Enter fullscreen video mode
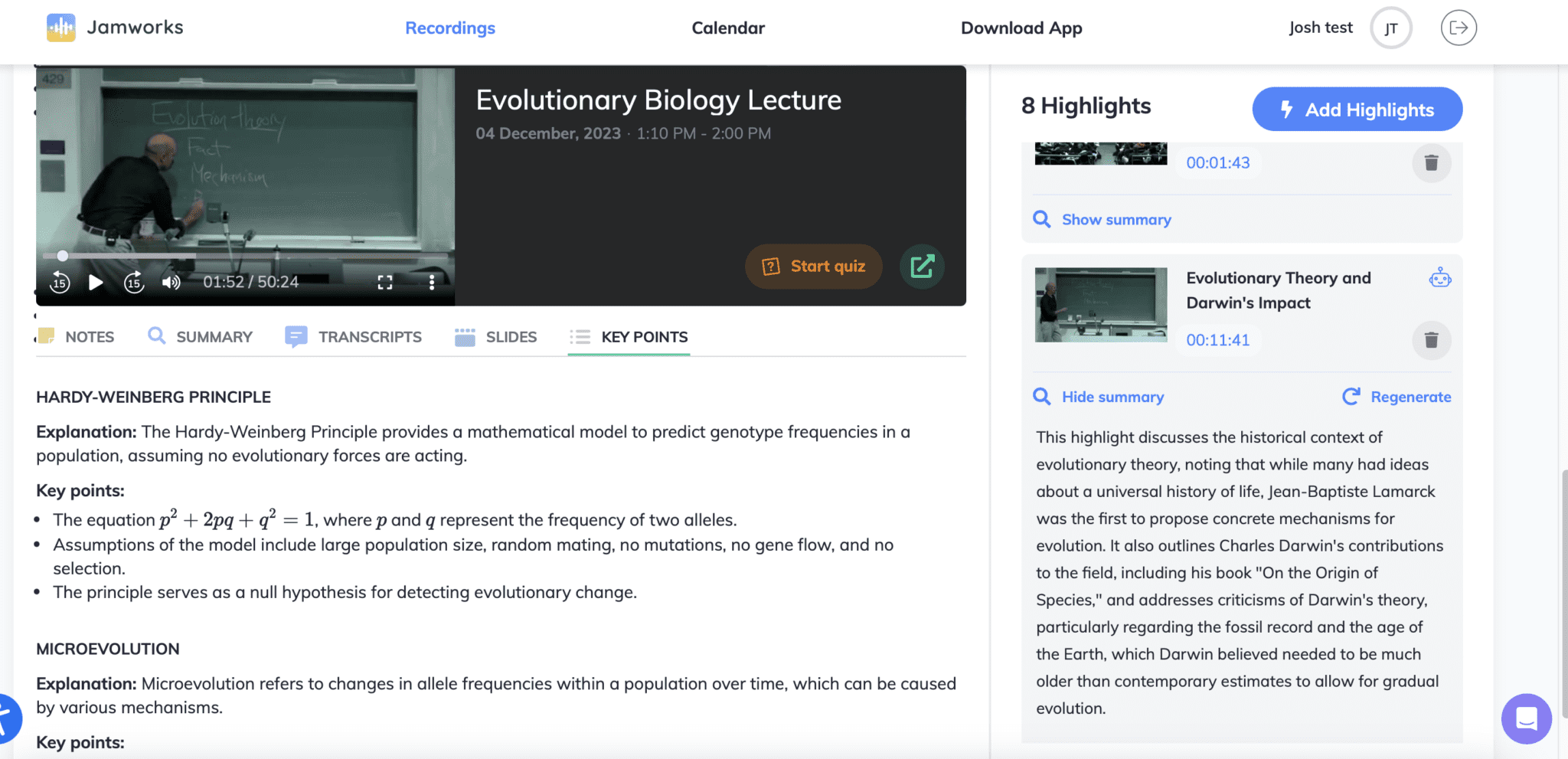This screenshot has height=759, width=1568. 385,283
